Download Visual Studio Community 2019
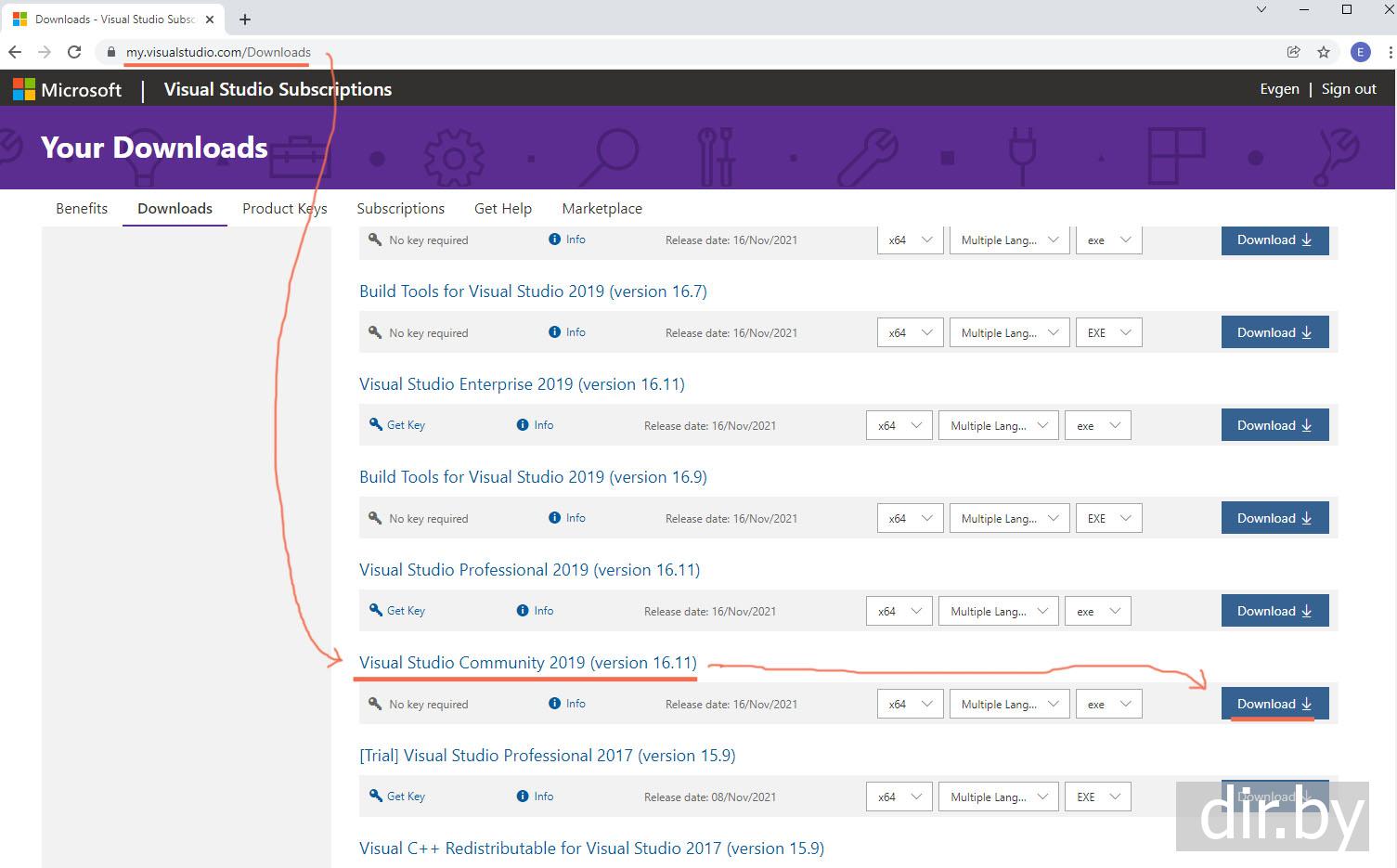 click(1274, 704)
